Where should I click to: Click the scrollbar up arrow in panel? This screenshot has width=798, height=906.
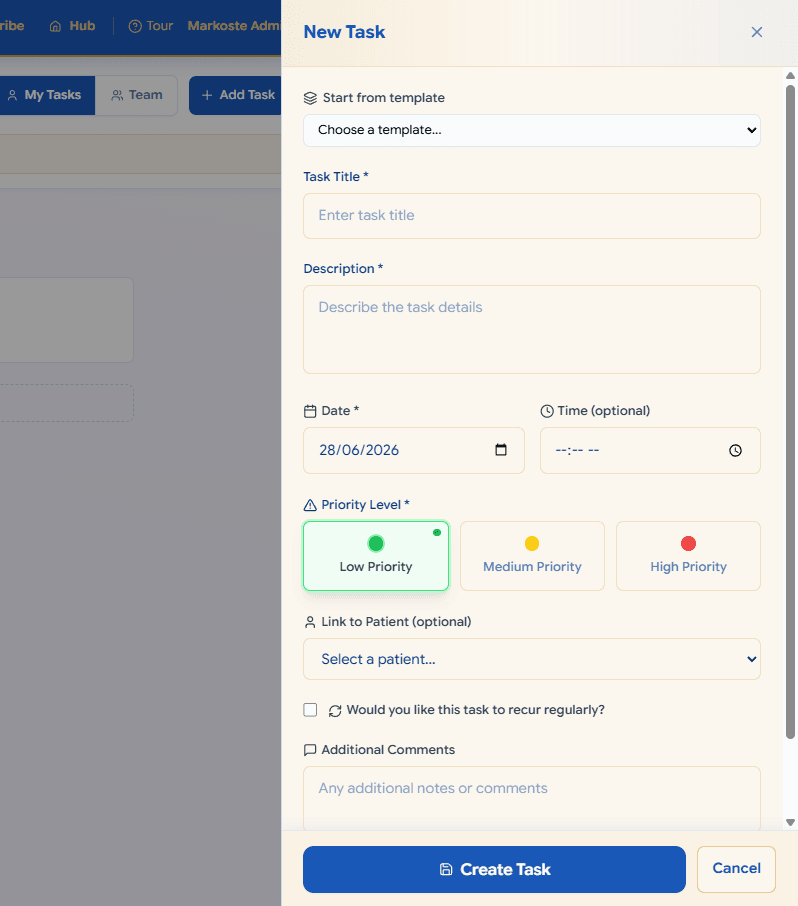pos(790,76)
